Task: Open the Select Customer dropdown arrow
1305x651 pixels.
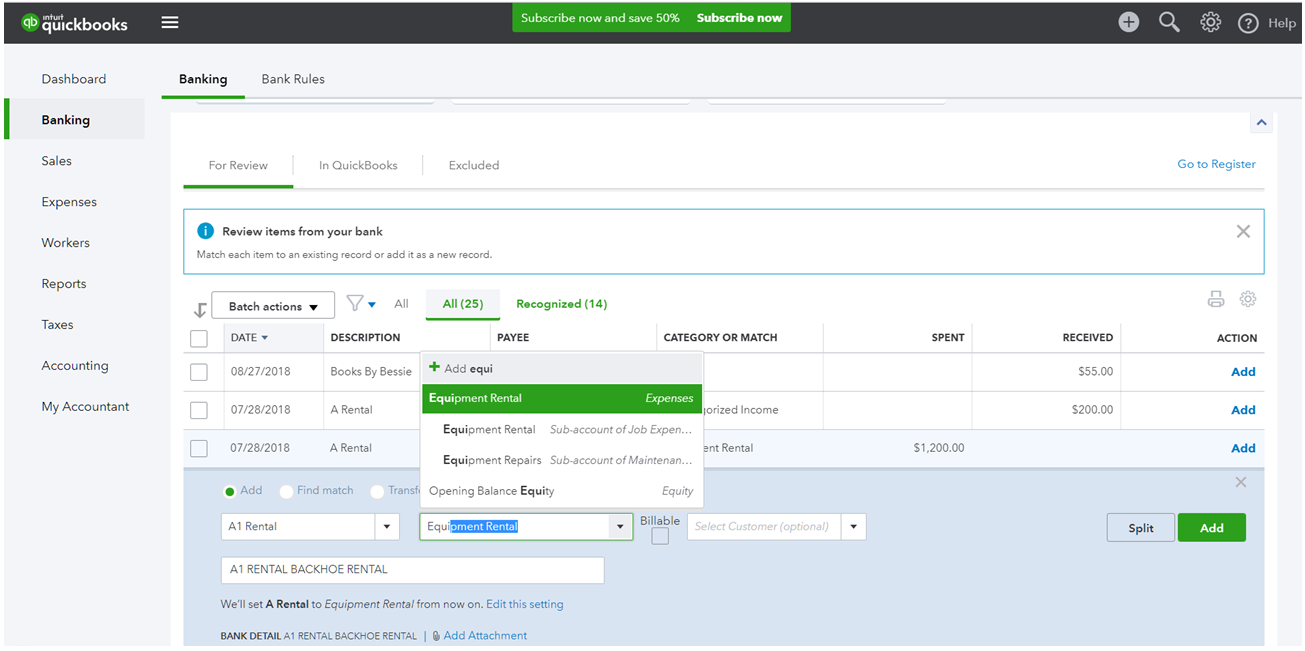Action: click(x=853, y=526)
